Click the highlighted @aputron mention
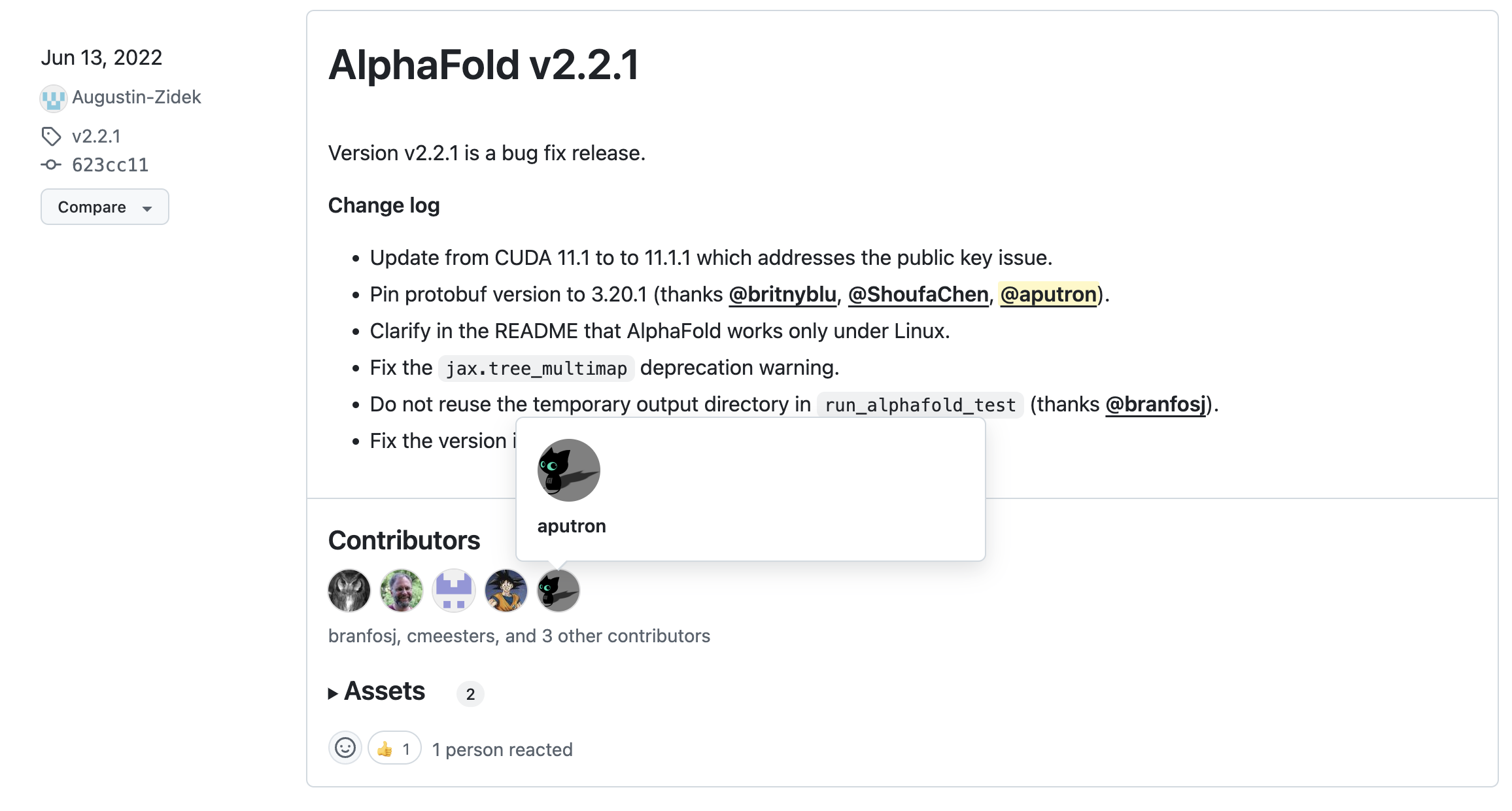The width and height of the screenshot is (1512, 811). coord(1048,294)
